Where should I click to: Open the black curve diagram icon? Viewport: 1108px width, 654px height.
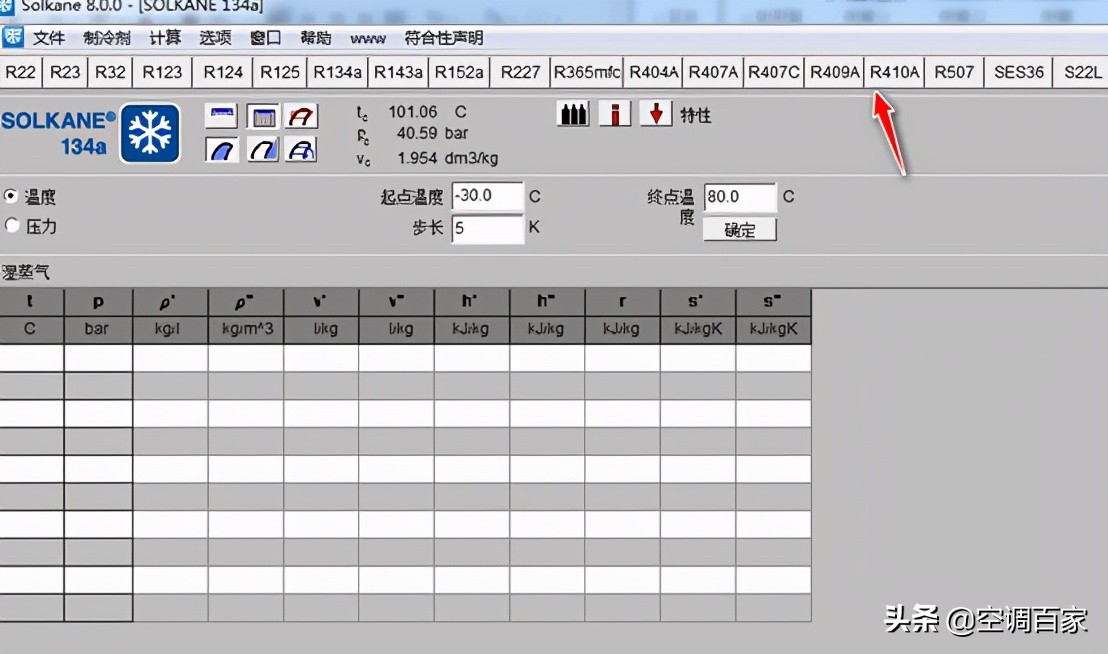click(x=263, y=149)
